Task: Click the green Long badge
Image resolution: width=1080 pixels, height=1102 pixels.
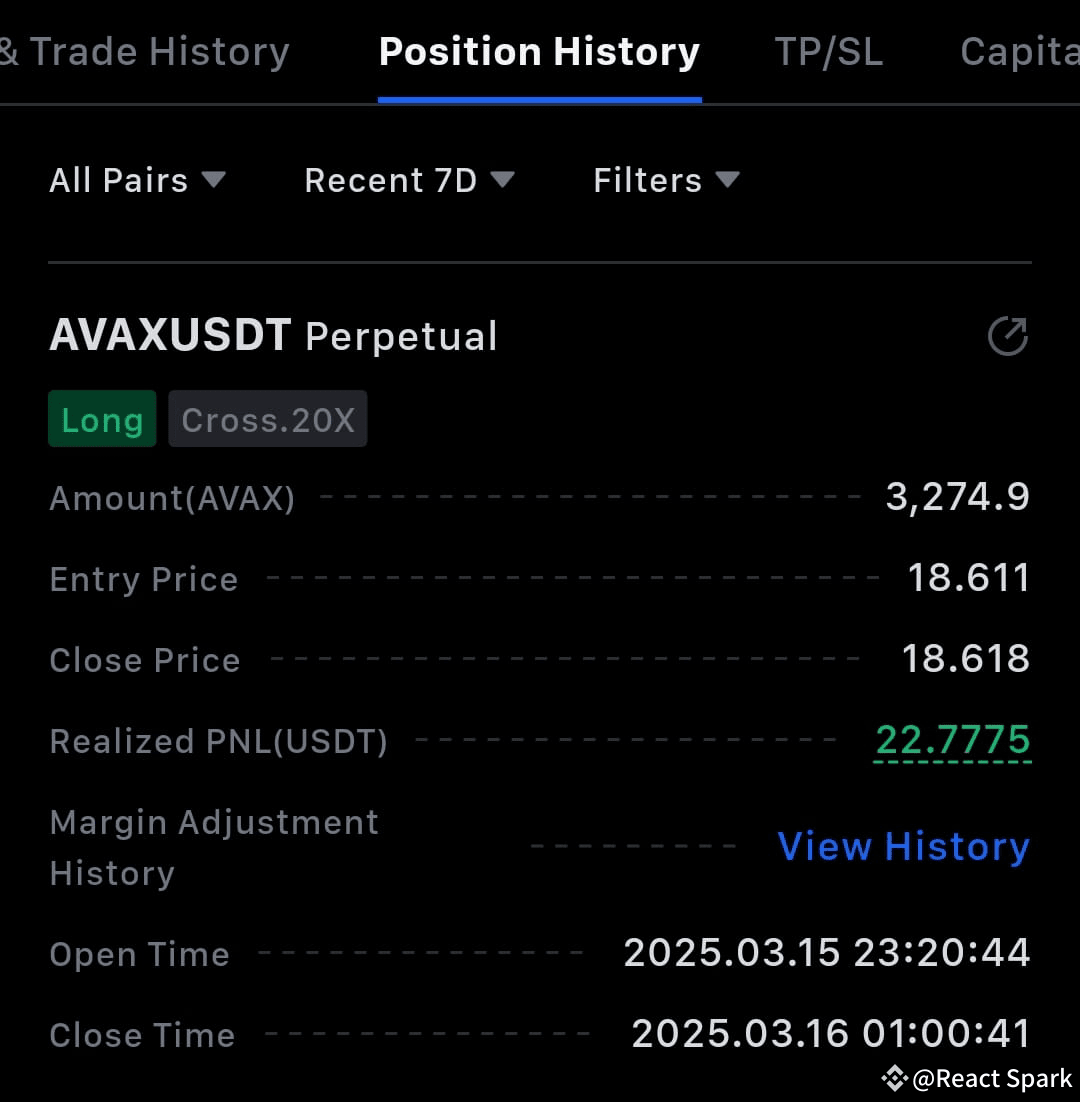Action: [x=103, y=419]
